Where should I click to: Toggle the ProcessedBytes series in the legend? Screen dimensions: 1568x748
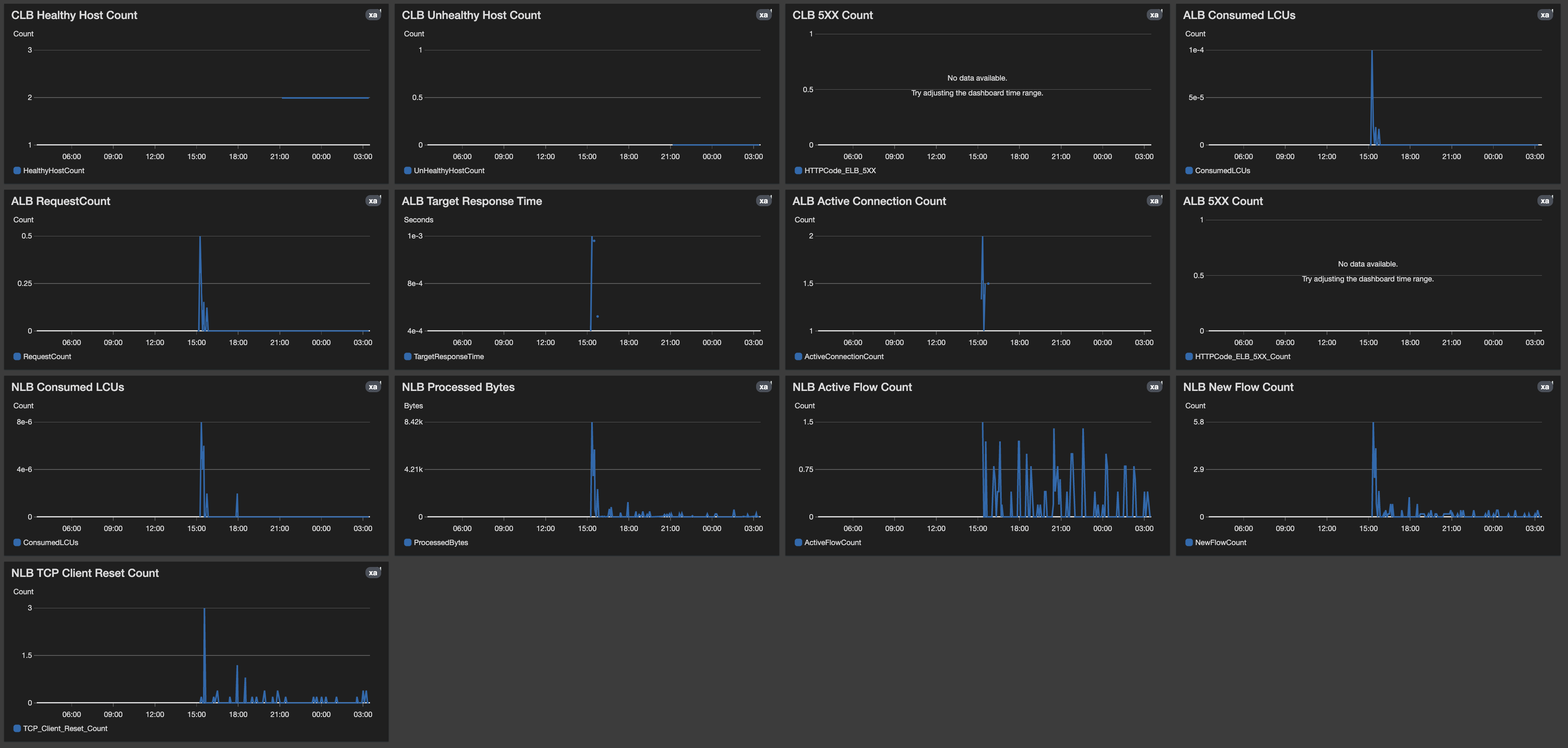pos(441,542)
